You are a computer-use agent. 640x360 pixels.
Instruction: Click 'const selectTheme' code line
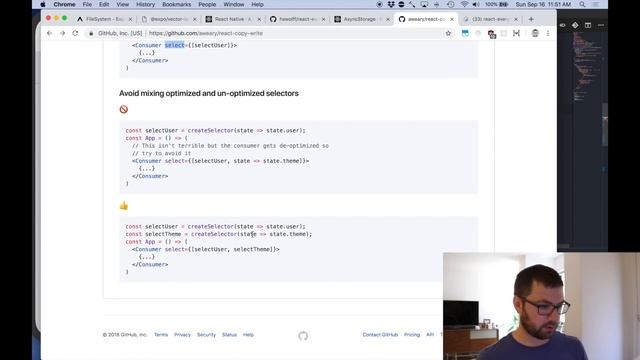click(x=218, y=234)
